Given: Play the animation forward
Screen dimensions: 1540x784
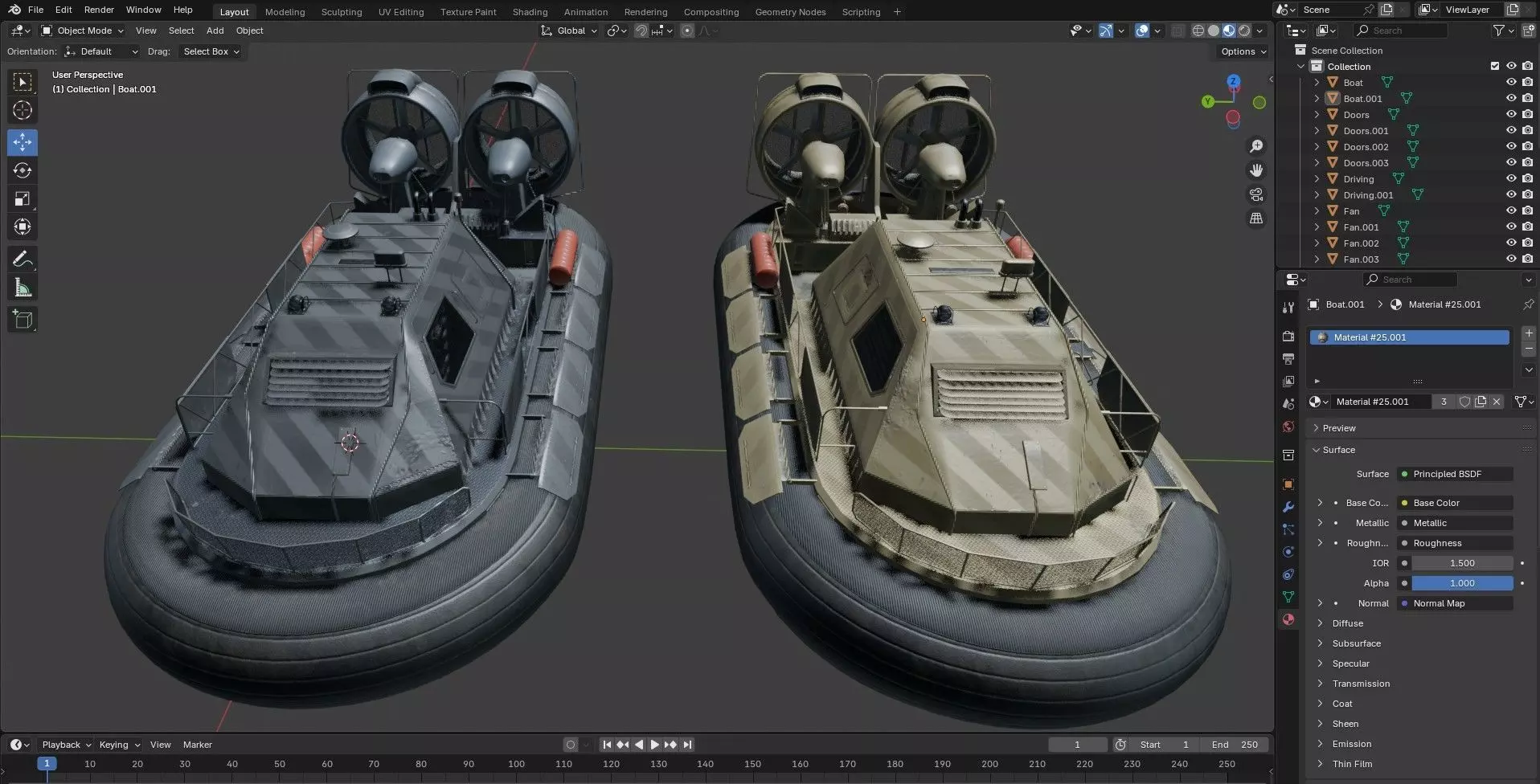Looking at the screenshot, I should click(x=654, y=745).
